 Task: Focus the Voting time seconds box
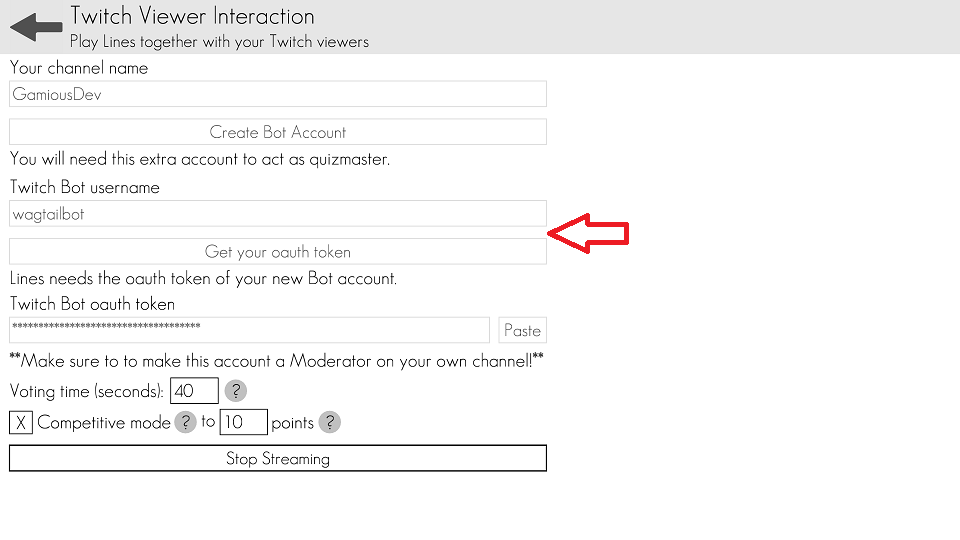(x=194, y=391)
